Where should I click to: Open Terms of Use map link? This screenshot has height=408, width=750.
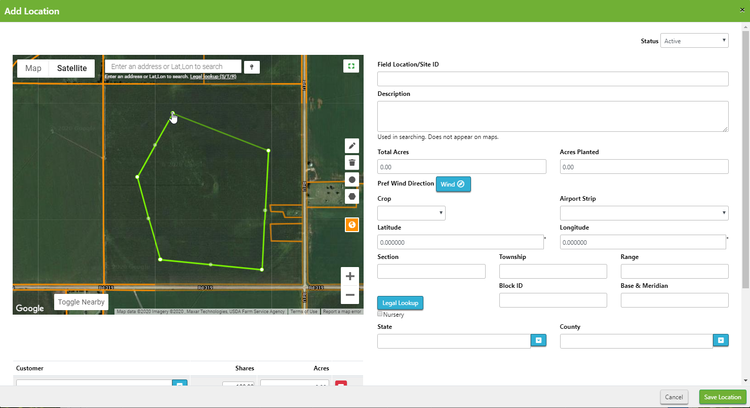click(304, 311)
